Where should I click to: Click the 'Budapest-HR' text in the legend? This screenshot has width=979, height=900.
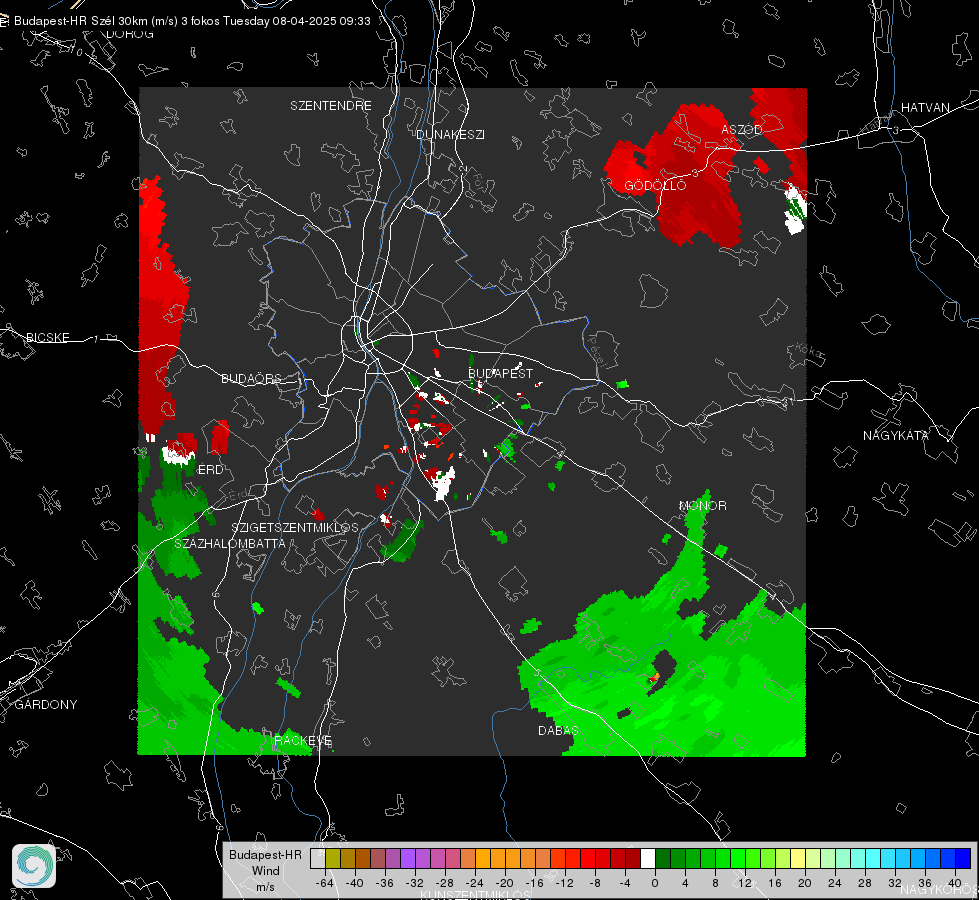(265, 855)
